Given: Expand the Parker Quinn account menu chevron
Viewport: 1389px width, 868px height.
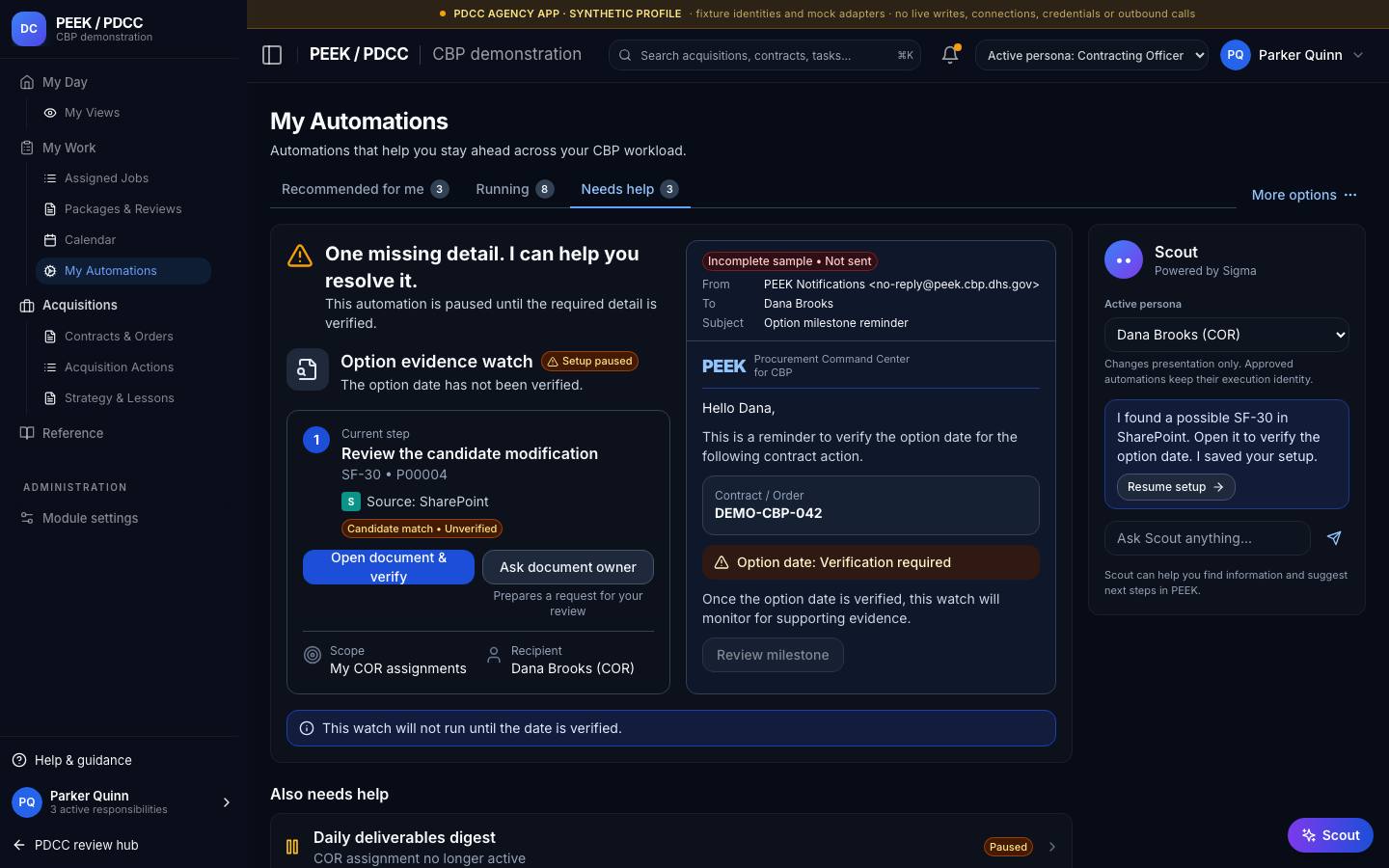Looking at the screenshot, I should click(x=1358, y=55).
